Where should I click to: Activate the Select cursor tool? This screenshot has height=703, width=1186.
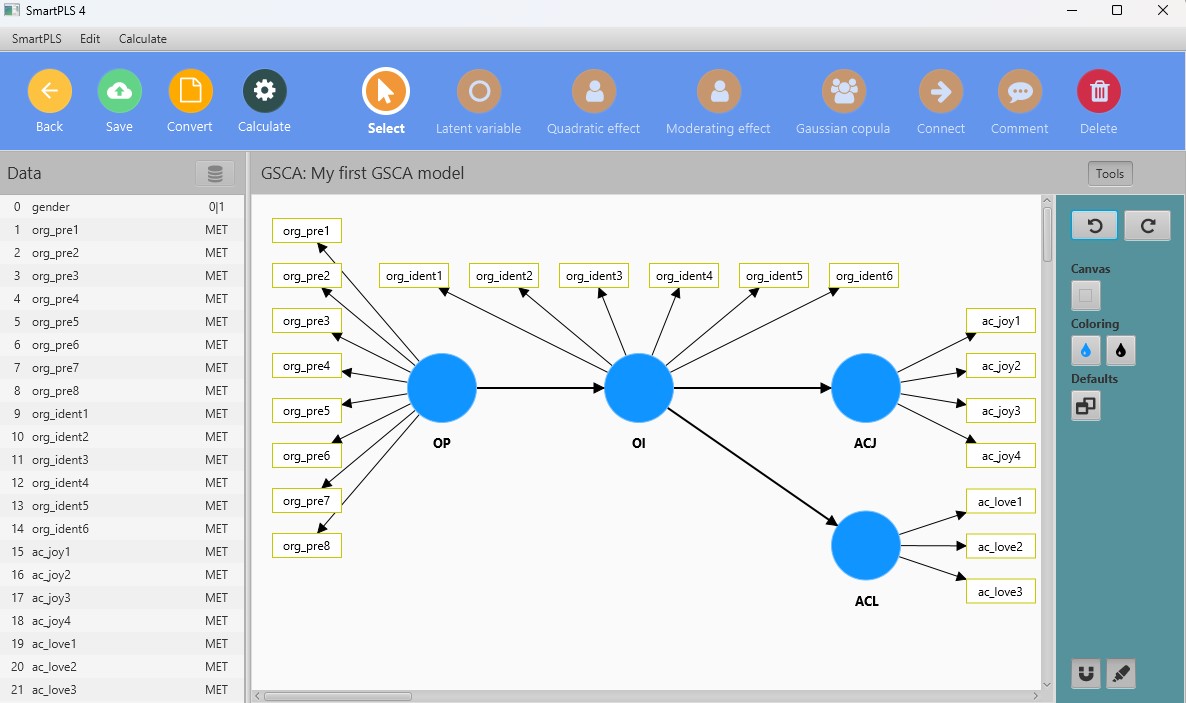click(386, 92)
